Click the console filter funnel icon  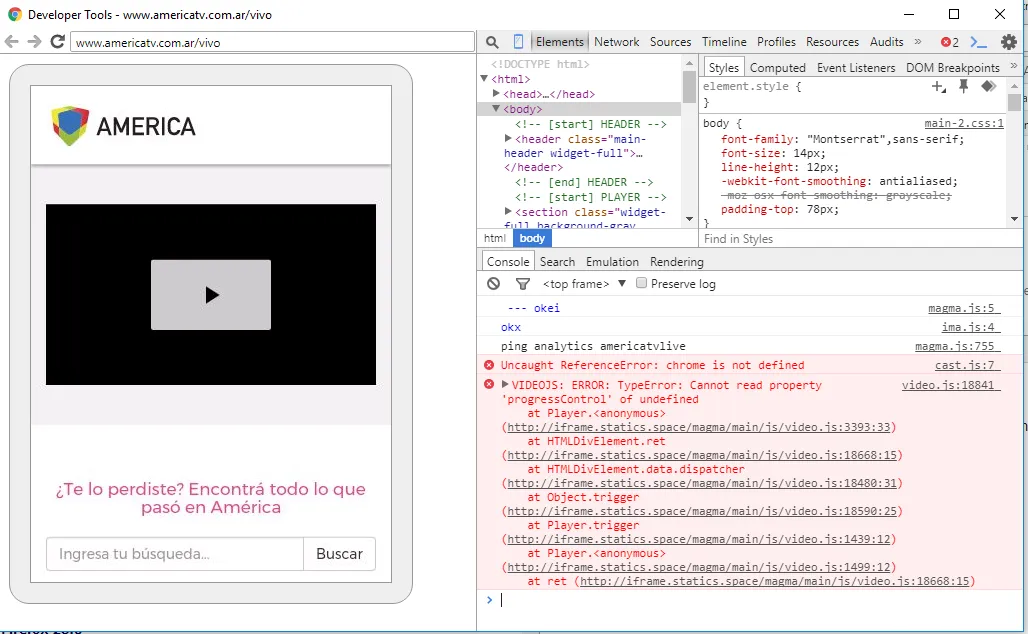(523, 284)
